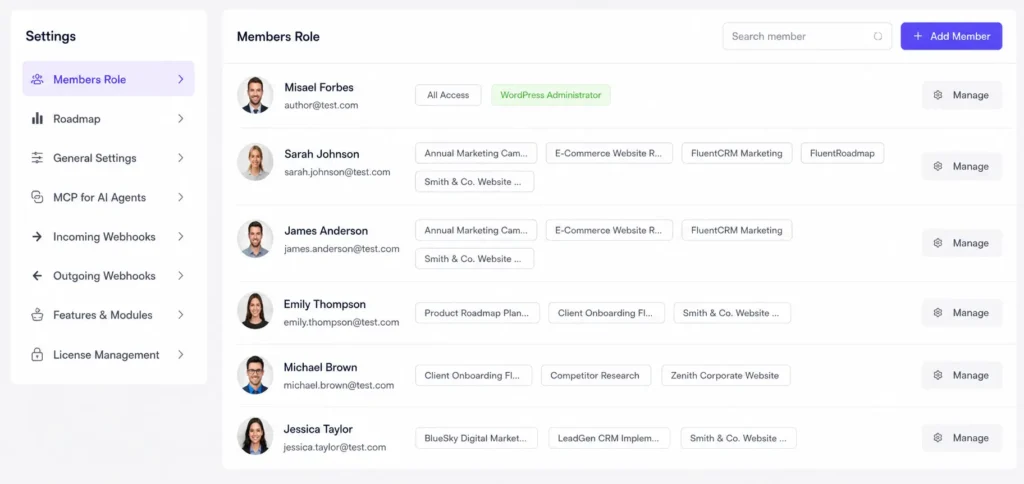
Task: Open Emily Thompson avatar photo
Action: (x=255, y=311)
